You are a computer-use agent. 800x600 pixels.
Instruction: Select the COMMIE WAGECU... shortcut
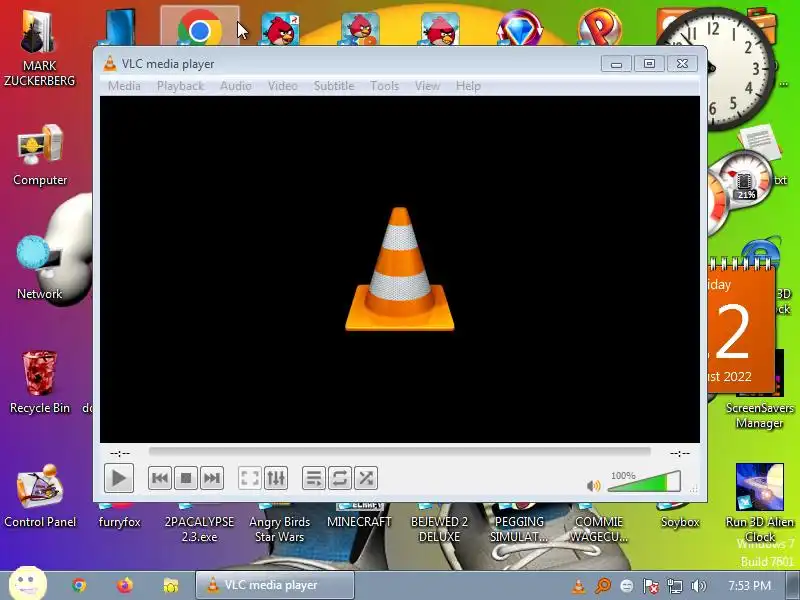pos(599,523)
